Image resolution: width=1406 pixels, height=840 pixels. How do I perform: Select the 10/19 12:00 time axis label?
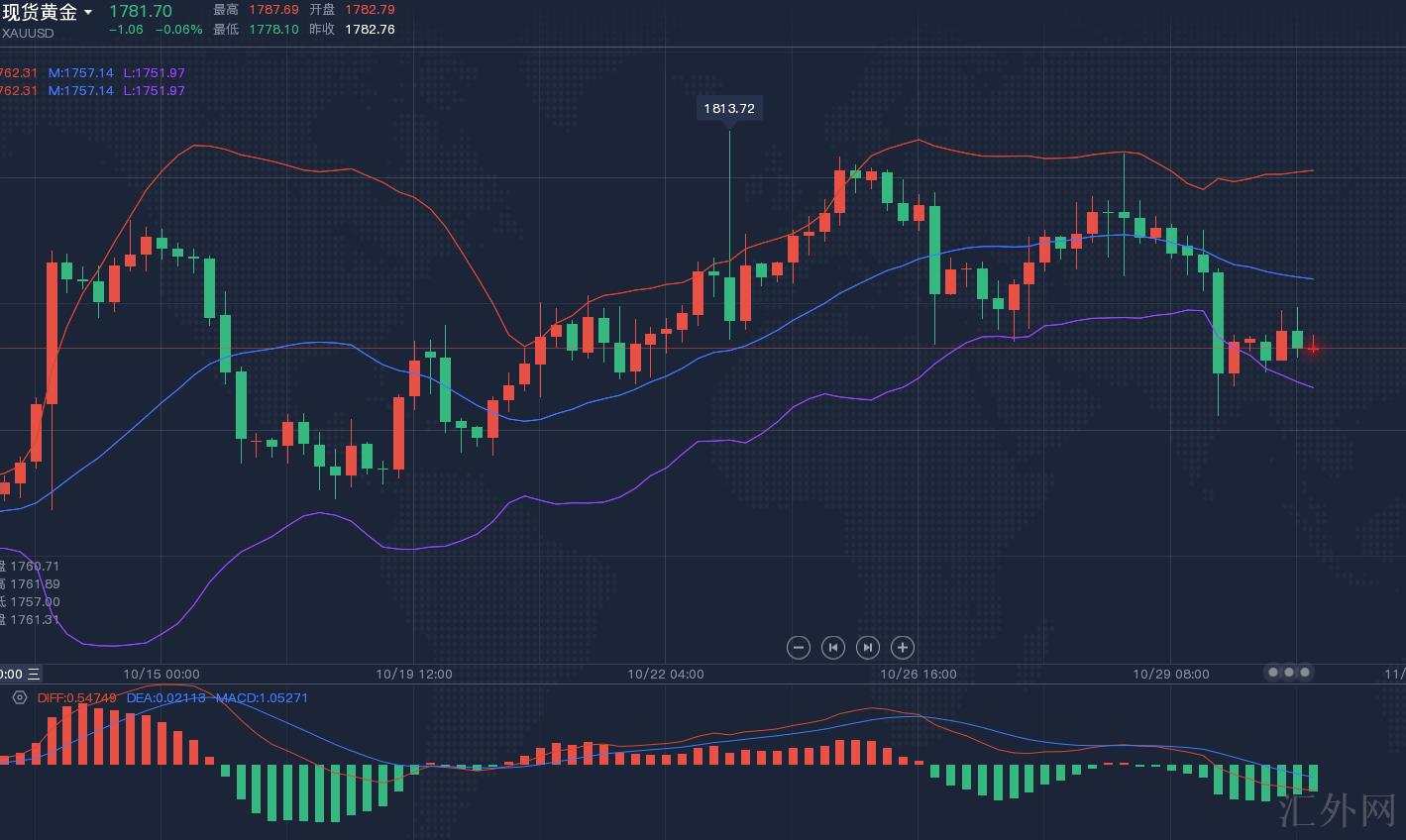(x=413, y=674)
